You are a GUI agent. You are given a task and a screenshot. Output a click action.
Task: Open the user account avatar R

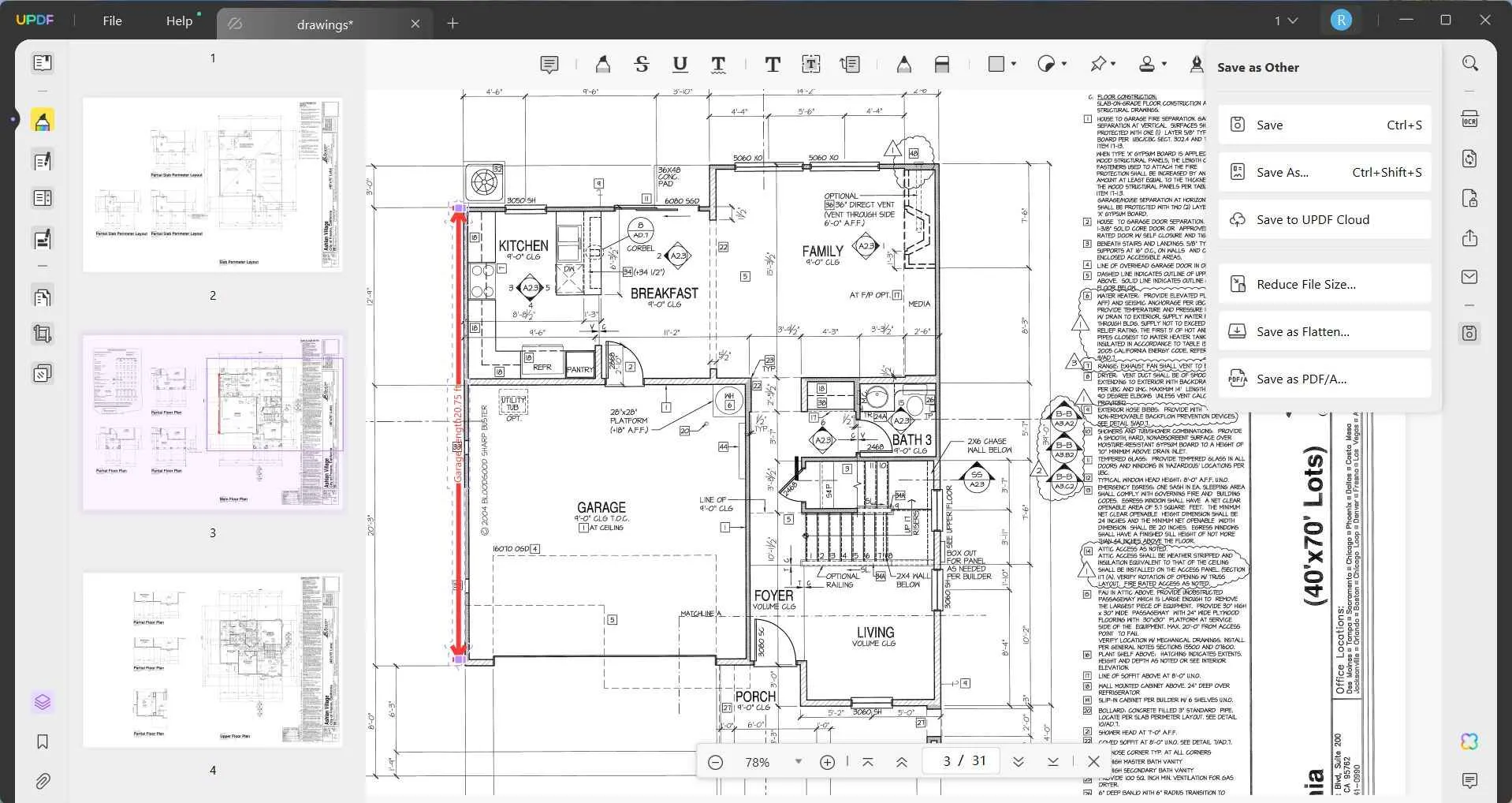point(1341,21)
